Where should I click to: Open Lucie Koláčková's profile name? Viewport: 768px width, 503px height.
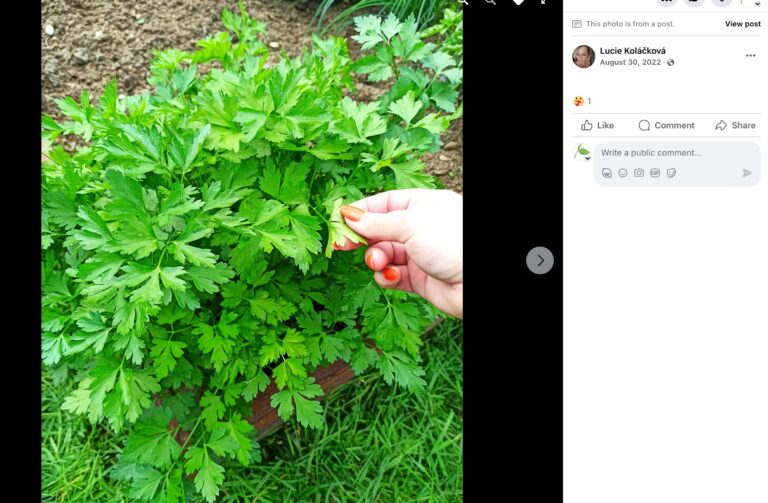click(632, 50)
